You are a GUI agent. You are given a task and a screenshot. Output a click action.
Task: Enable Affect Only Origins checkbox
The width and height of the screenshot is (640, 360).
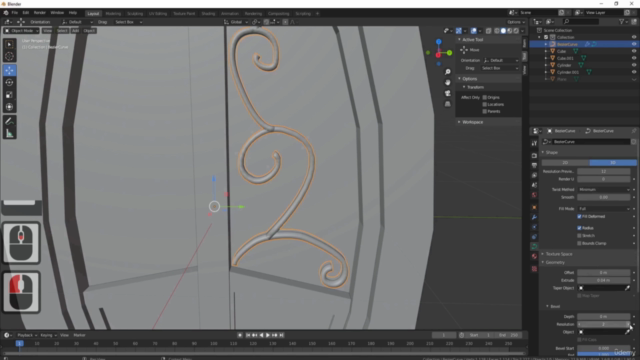pyautogui.click(x=484, y=98)
